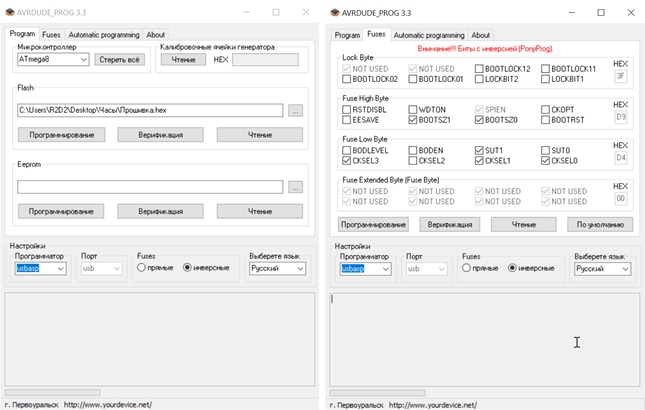Uncheck CKSEL3 fuse checkbox
Screen dimensions: 645x410
tap(346, 160)
